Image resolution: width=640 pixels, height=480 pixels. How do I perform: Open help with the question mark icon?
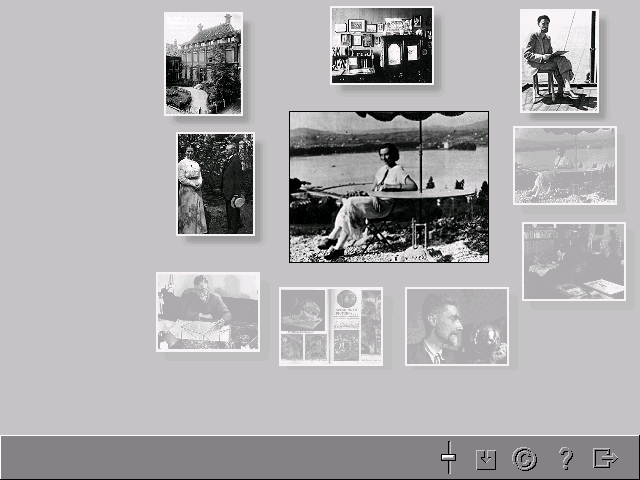[x=566, y=459]
